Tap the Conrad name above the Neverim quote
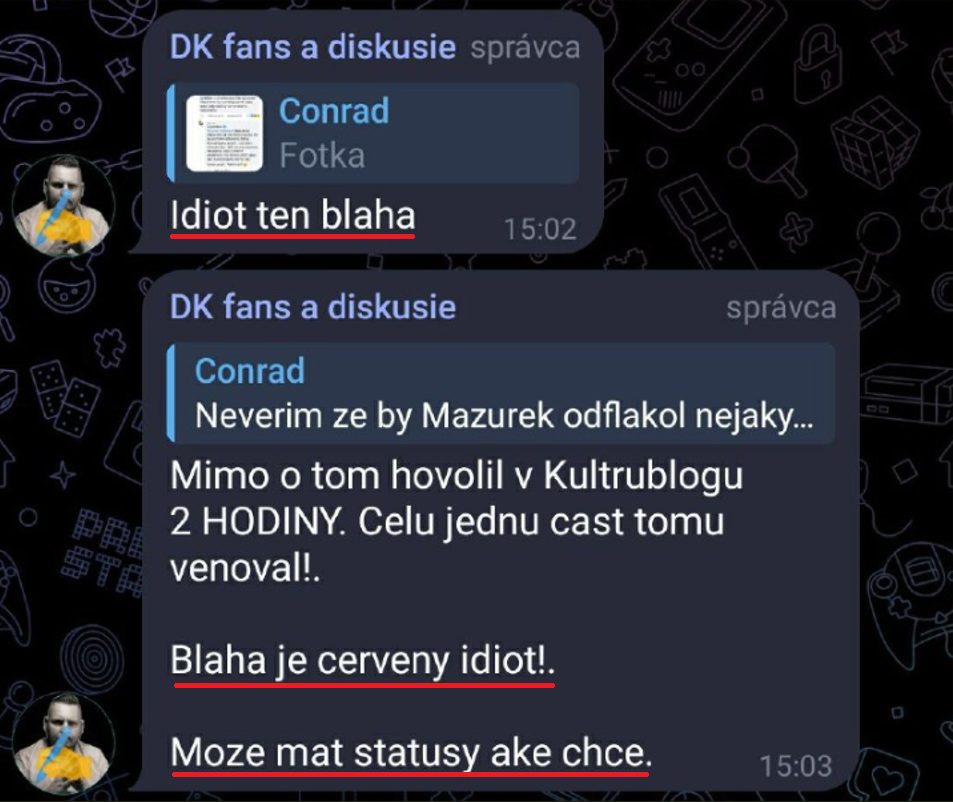 point(249,371)
